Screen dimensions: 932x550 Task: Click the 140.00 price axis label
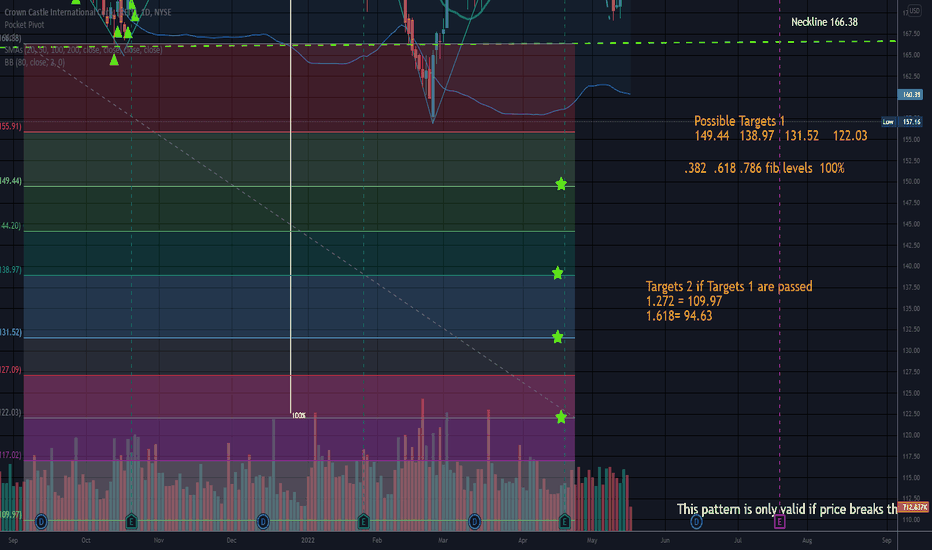pyautogui.click(x=911, y=266)
